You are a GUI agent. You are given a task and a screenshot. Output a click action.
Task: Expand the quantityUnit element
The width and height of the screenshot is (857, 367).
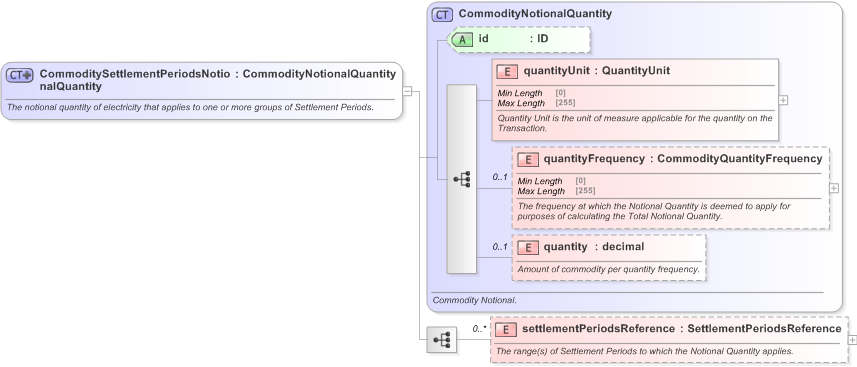tap(783, 101)
